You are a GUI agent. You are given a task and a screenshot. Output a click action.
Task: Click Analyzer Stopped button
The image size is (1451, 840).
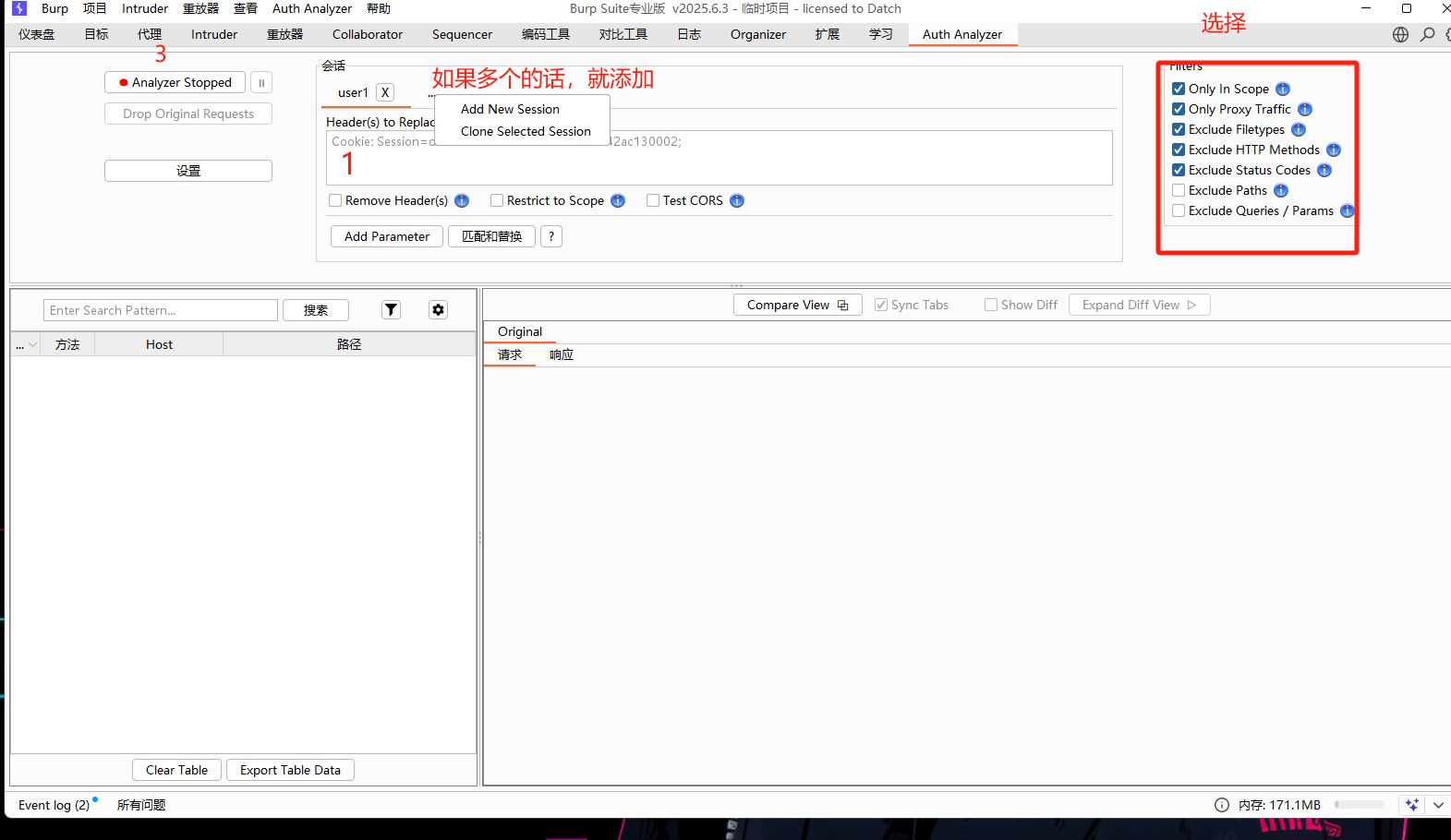(175, 82)
